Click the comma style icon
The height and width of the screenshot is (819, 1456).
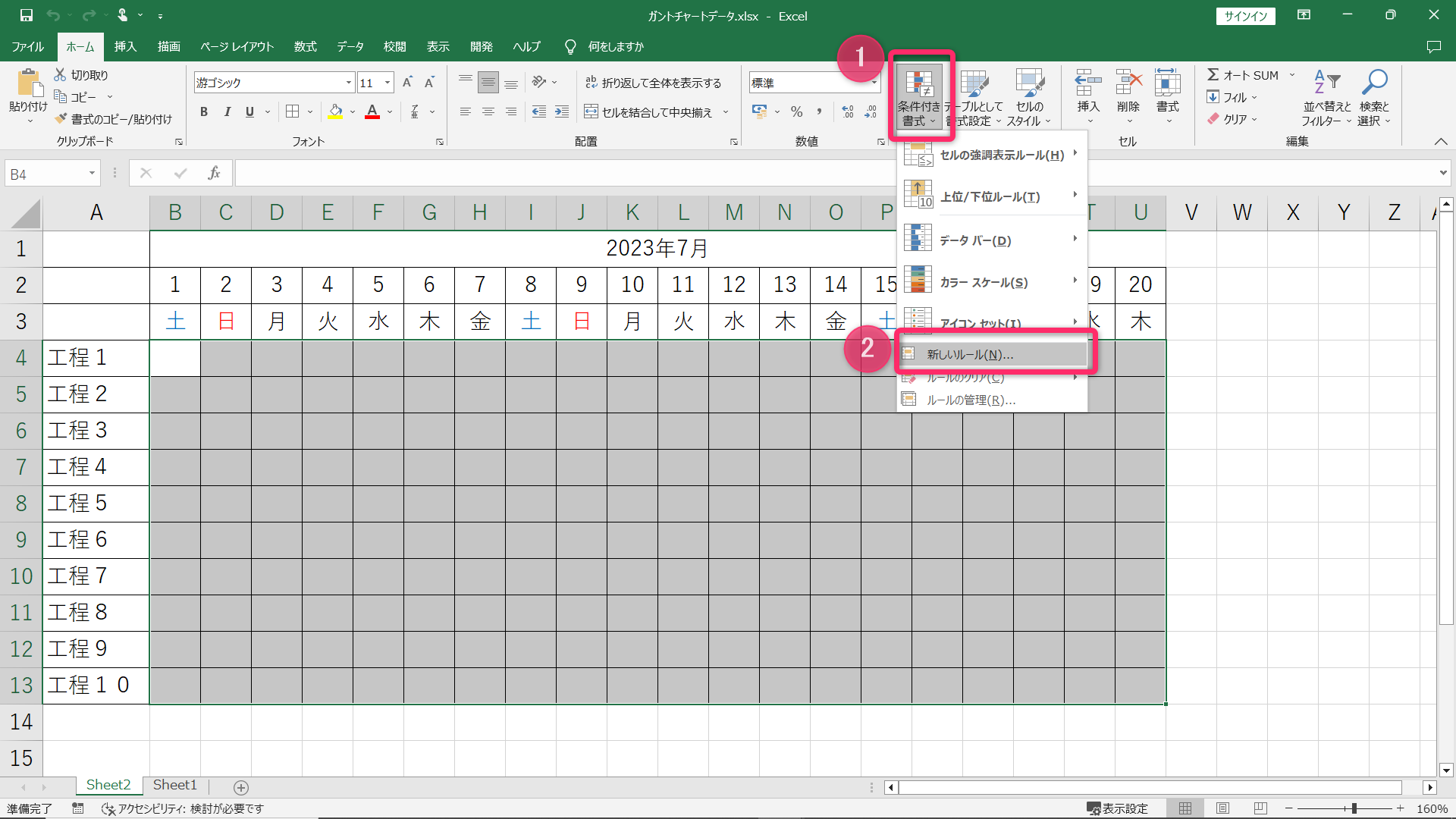pyautogui.click(x=819, y=112)
